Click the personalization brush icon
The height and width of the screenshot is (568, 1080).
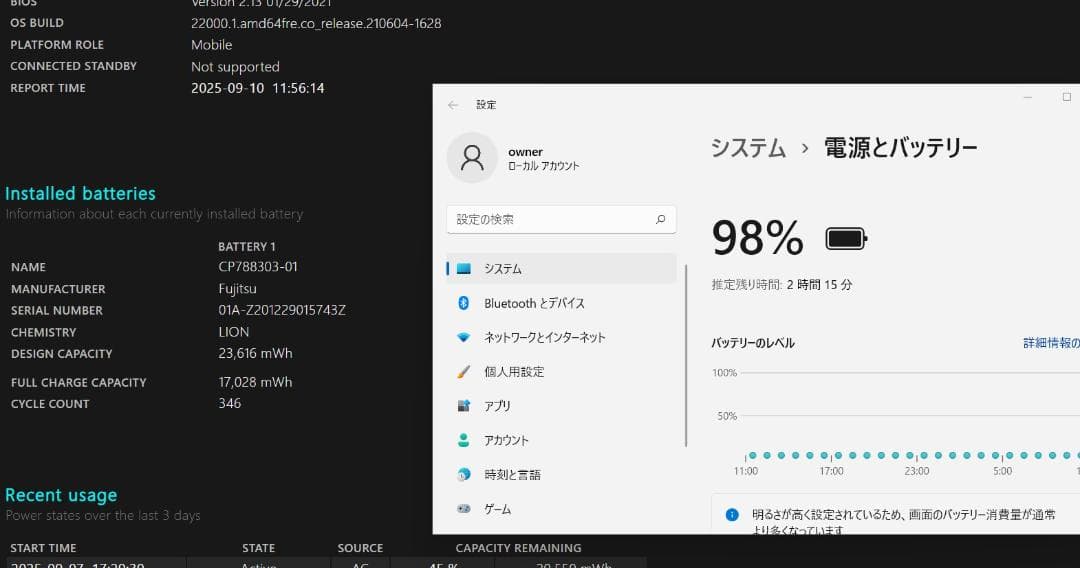click(x=464, y=372)
